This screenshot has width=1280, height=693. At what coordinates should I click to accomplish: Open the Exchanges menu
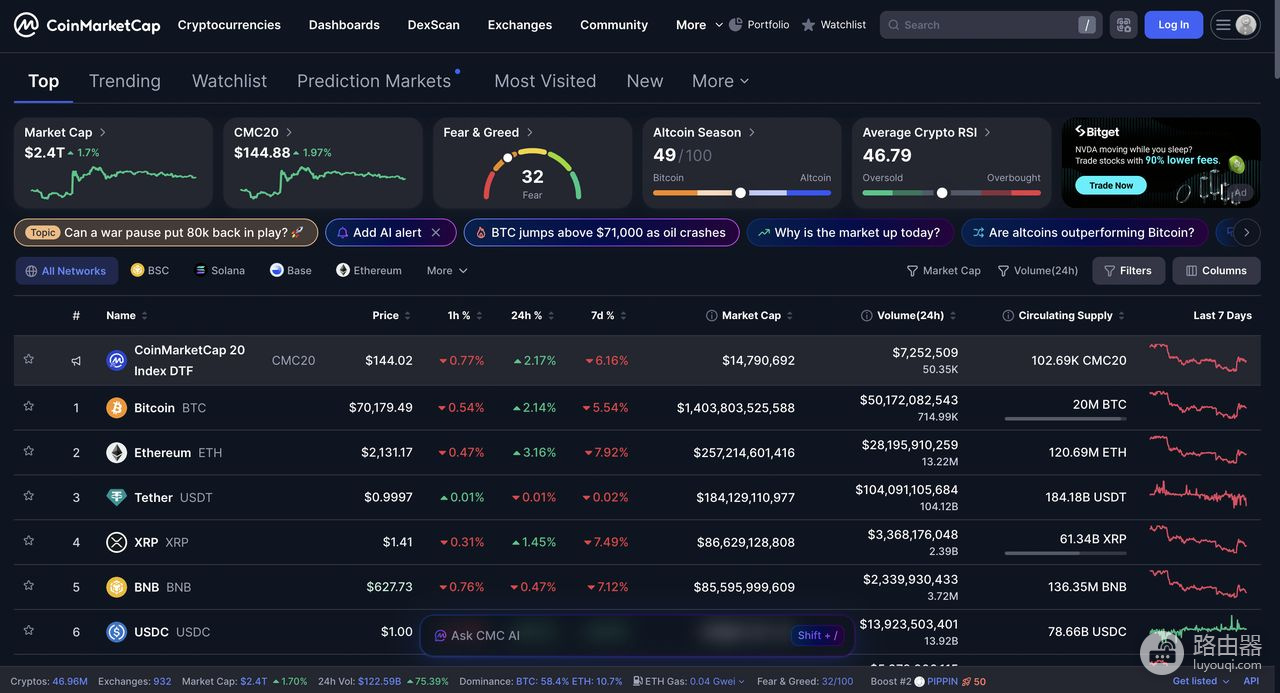pyautogui.click(x=520, y=25)
